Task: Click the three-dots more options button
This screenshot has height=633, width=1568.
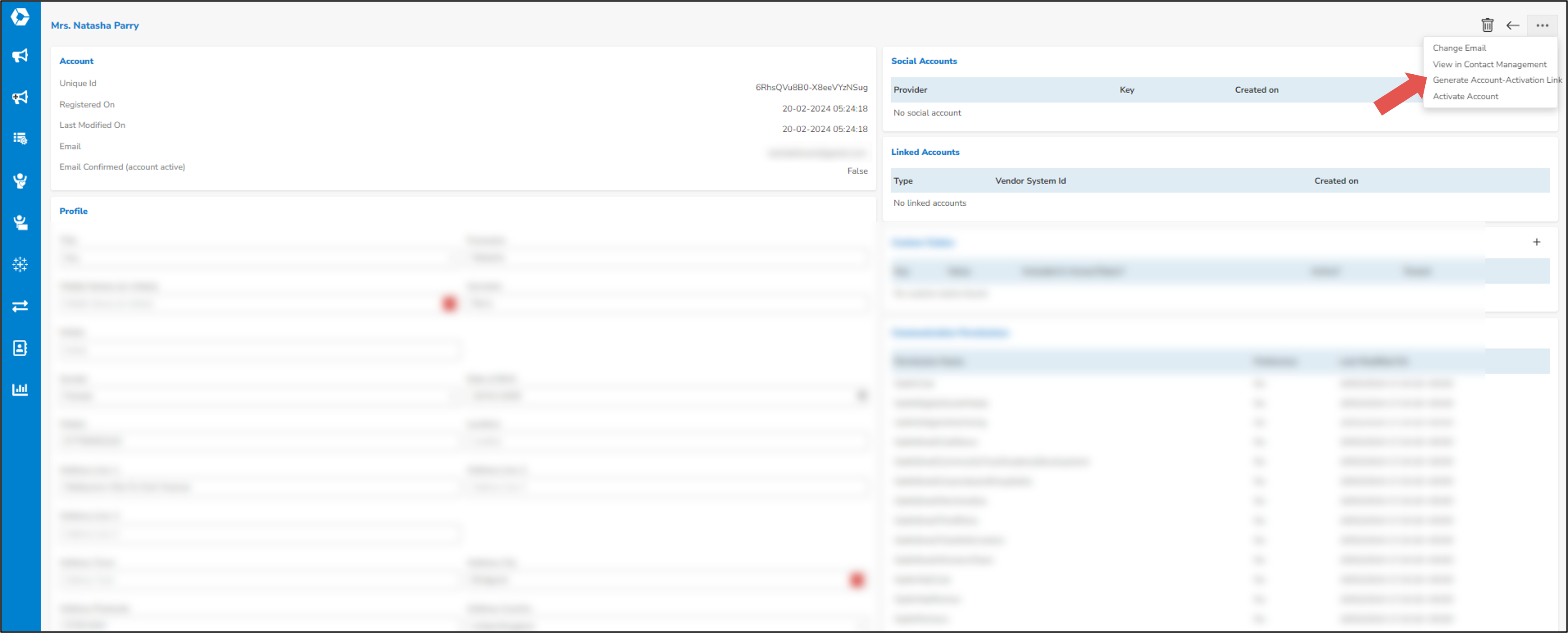Action: (1542, 25)
